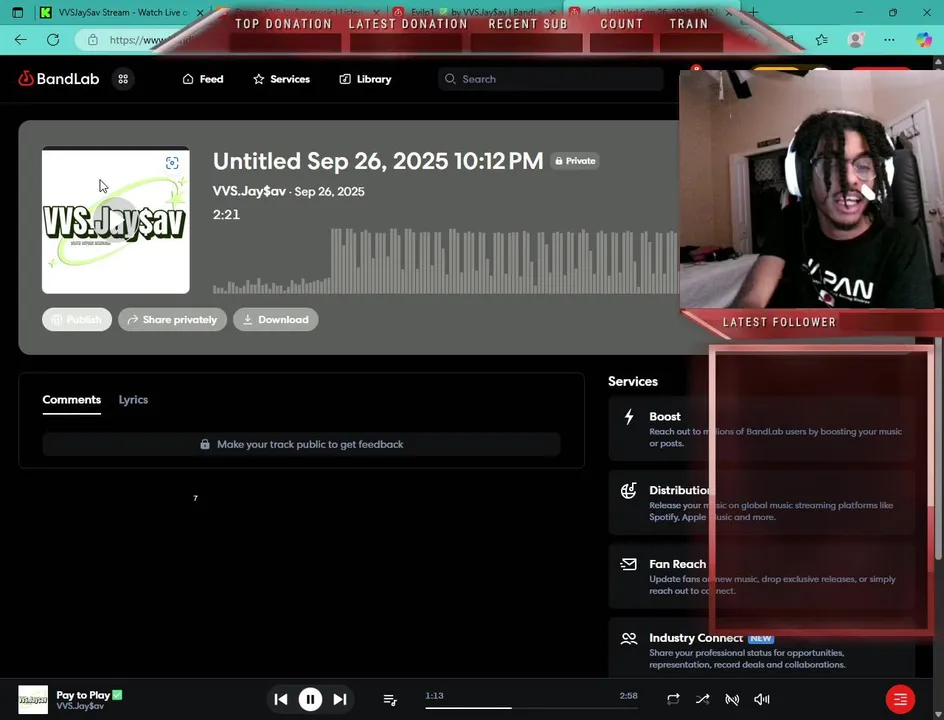Click the browser back arrow
944x720 pixels.
20,40
